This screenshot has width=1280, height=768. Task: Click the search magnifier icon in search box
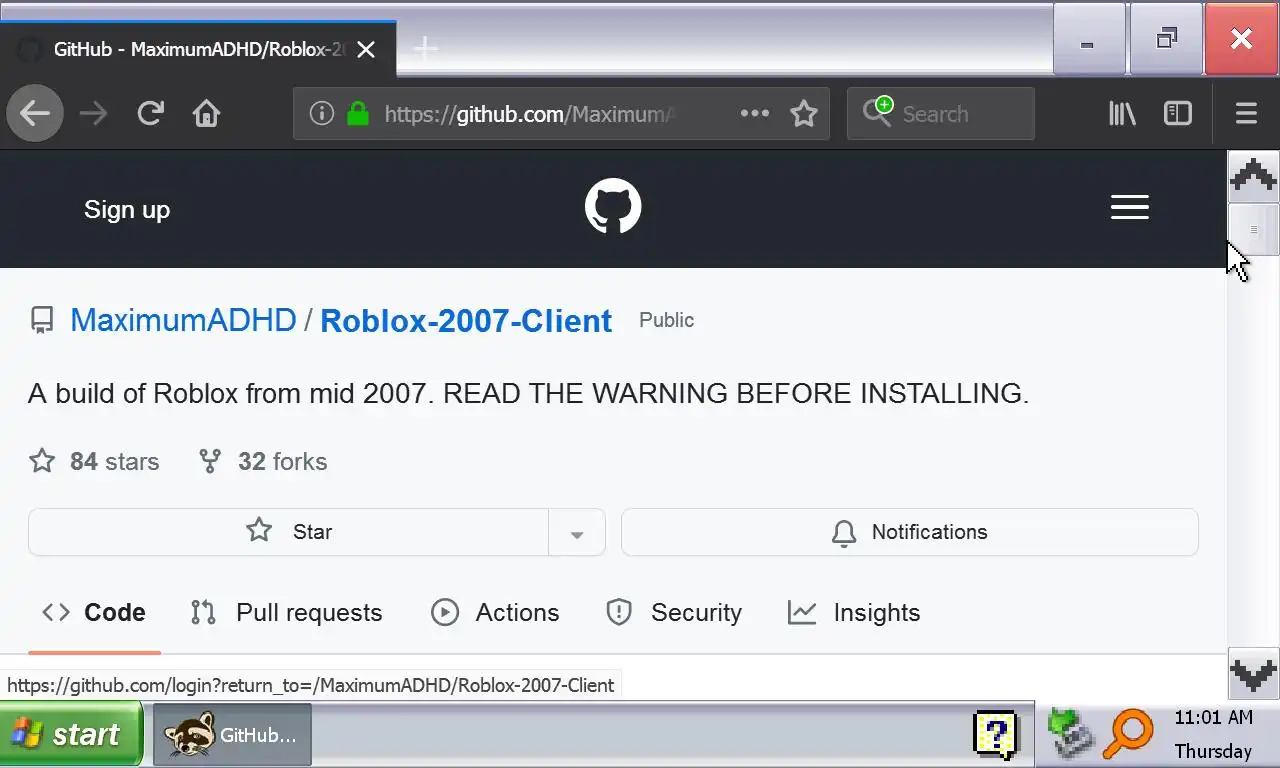click(x=878, y=112)
